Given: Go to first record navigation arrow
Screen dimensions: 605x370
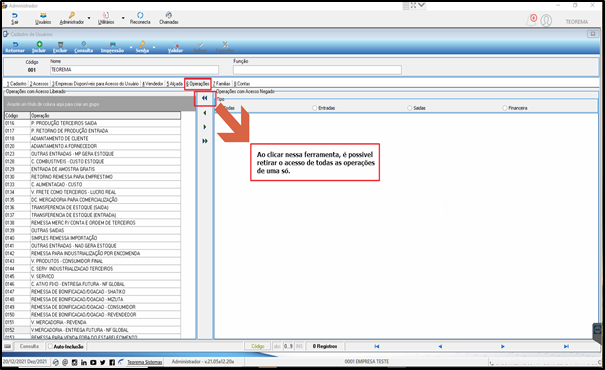Looking at the screenshot, I should (x=377, y=346).
